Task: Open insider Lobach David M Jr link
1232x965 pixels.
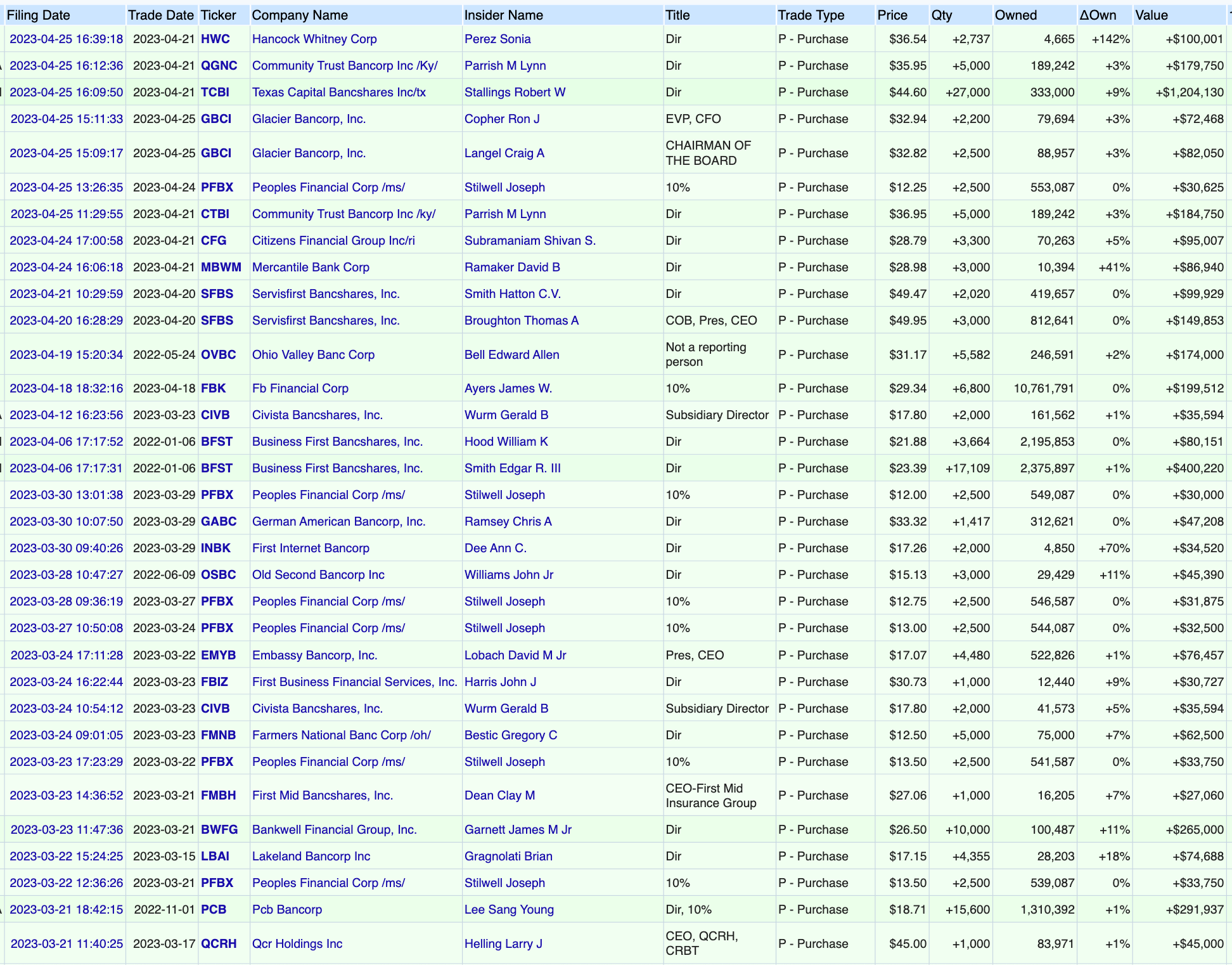Action: pyautogui.click(x=515, y=656)
